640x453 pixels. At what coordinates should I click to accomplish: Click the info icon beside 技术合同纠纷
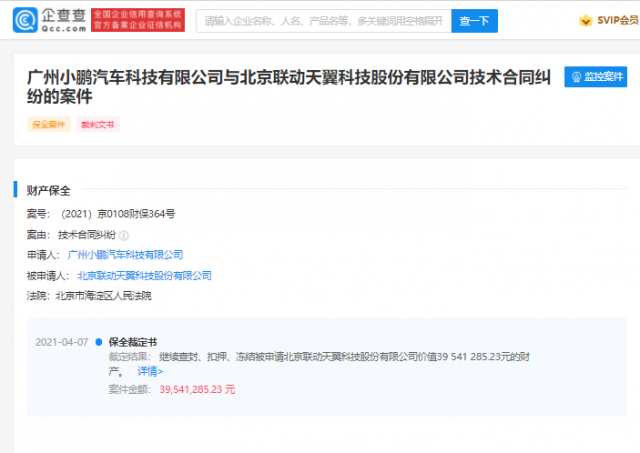click(x=124, y=235)
